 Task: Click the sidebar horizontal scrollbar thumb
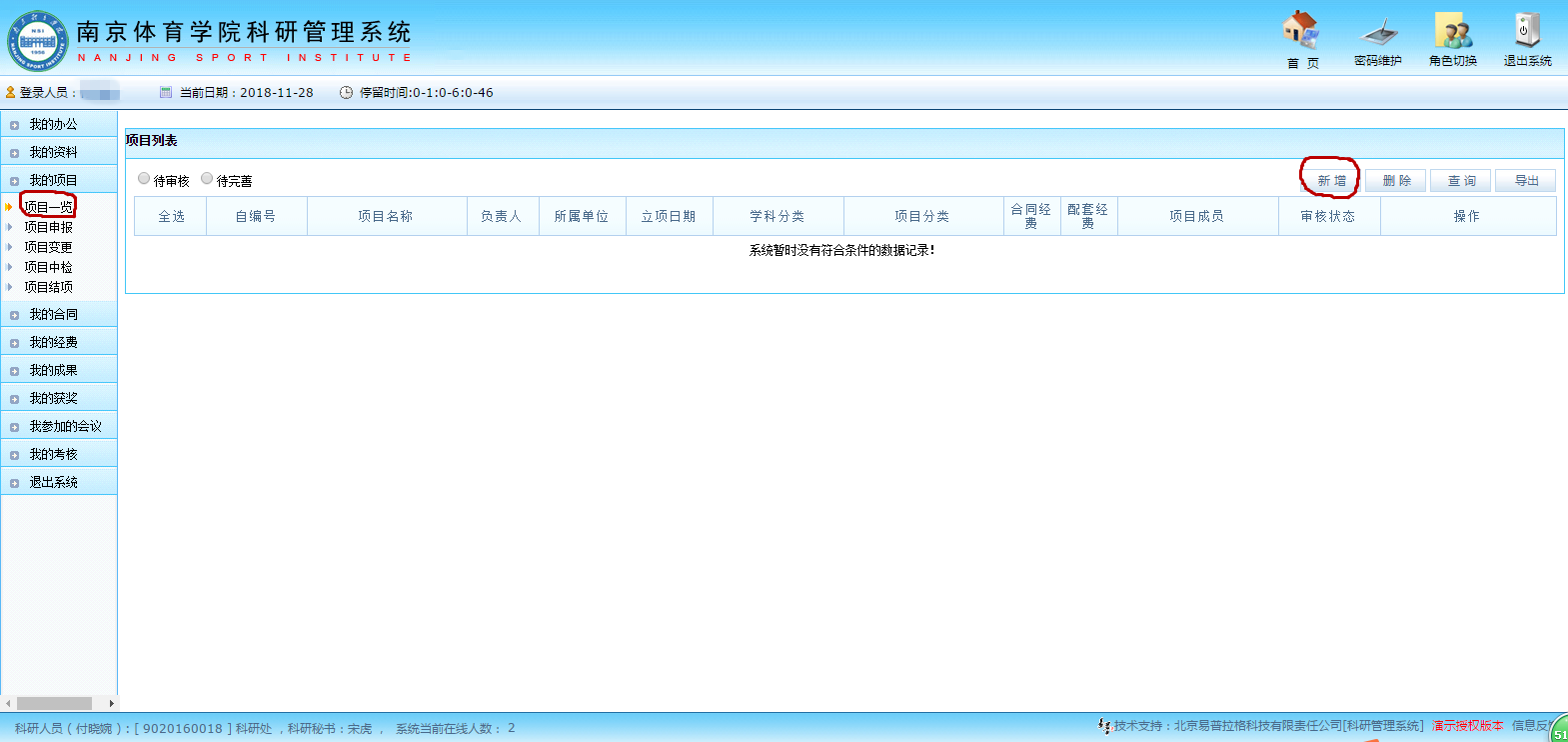point(54,703)
